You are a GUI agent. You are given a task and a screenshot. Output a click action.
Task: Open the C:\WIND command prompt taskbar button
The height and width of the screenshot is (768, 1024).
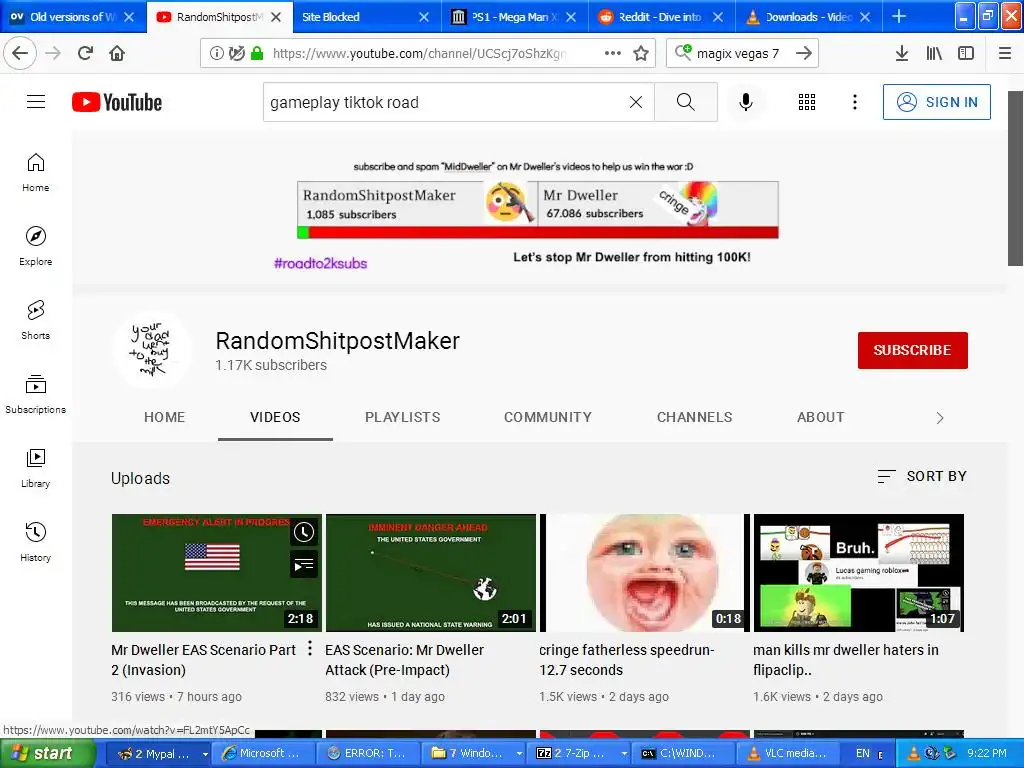[x=684, y=754]
